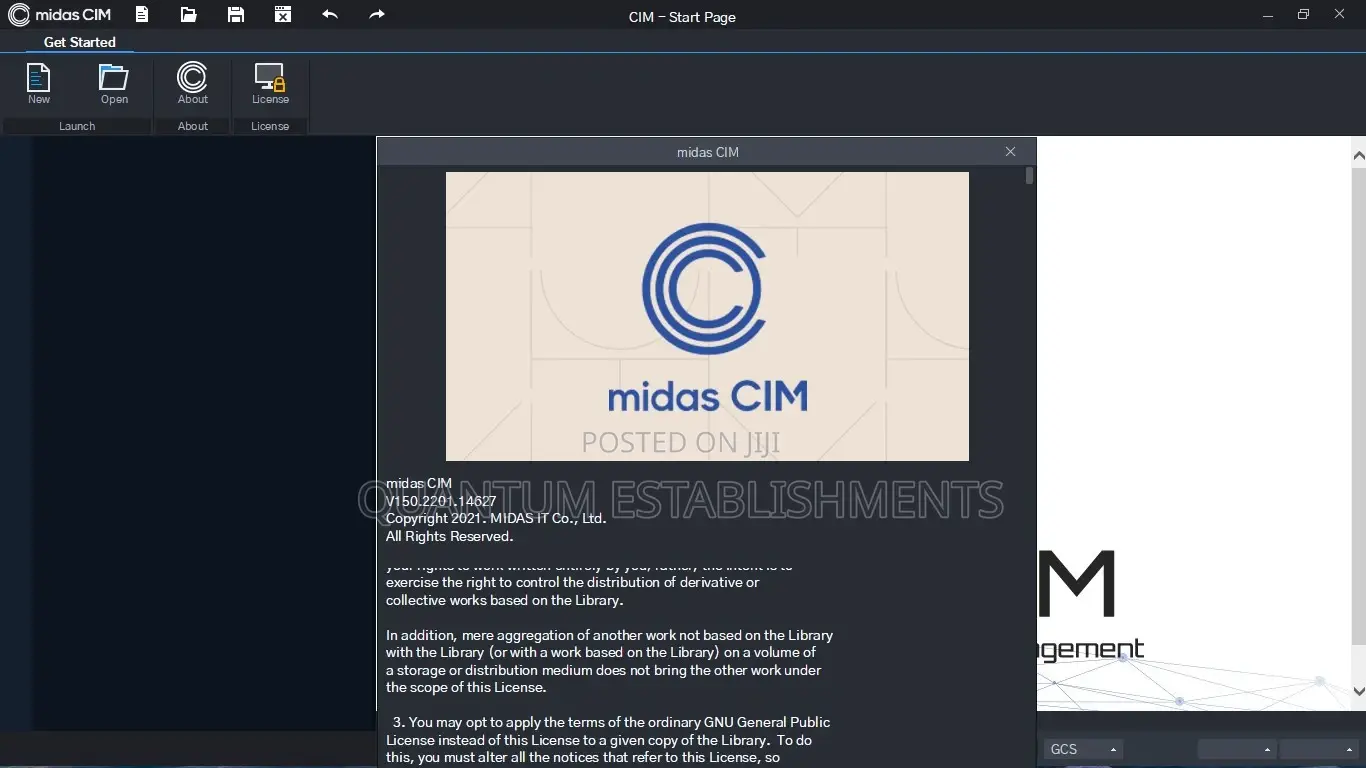Click the undo arrow icon

click(x=330, y=14)
